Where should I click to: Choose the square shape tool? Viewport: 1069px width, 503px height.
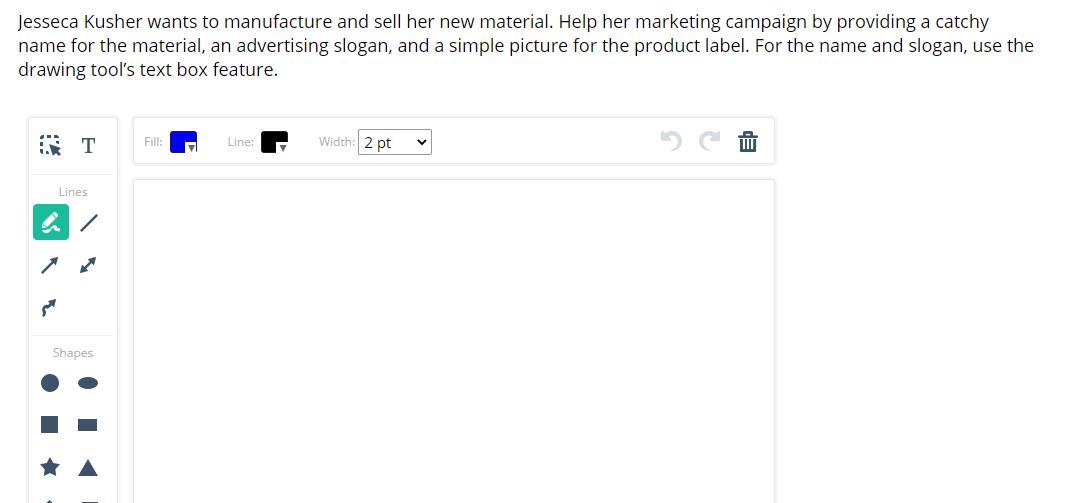pyautogui.click(x=49, y=425)
